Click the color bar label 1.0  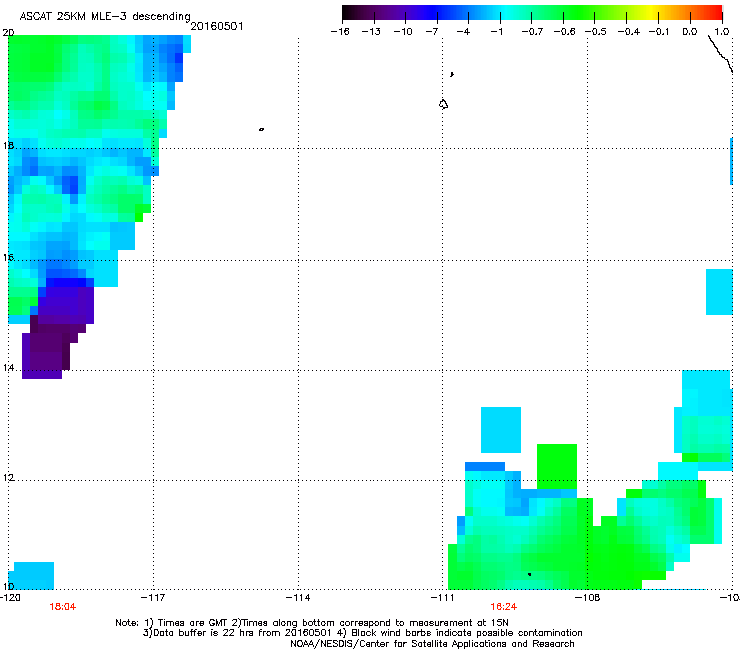pyautogui.click(x=722, y=32)
